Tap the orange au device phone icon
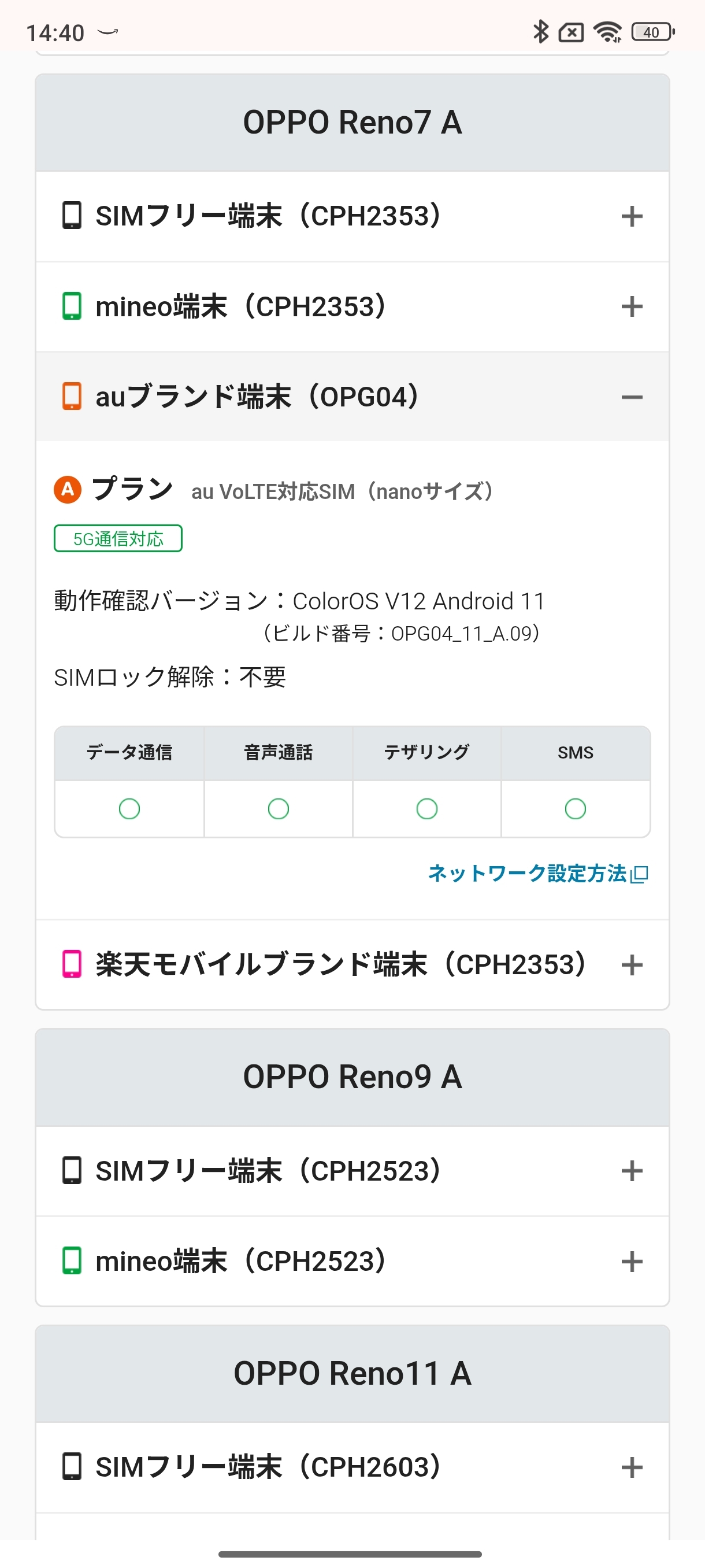Viewport: 705px width, 1568px height. [x=72, y=396]
